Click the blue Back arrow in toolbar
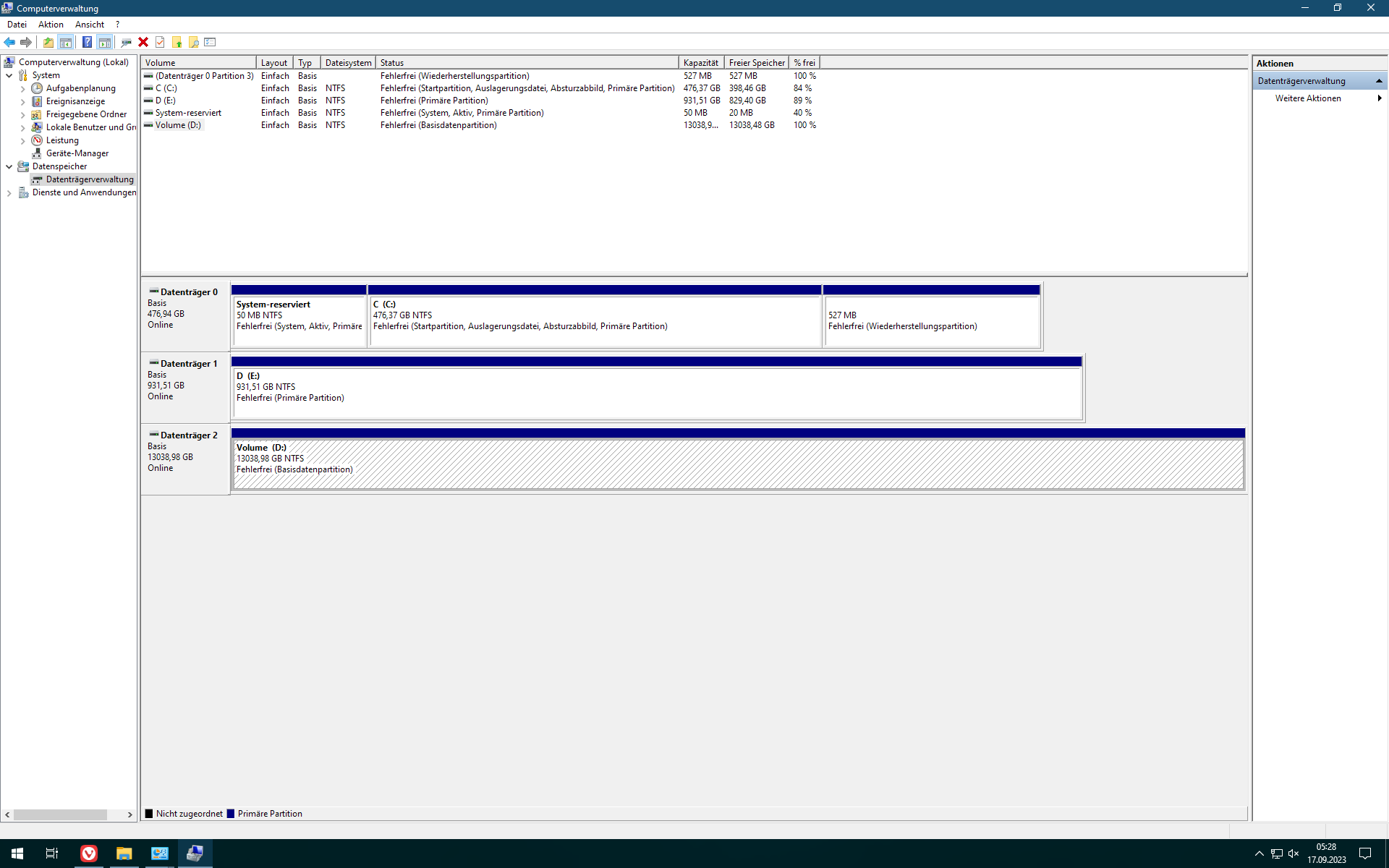This screenshot has height=868, width=1389. click(x=9, y=42)
